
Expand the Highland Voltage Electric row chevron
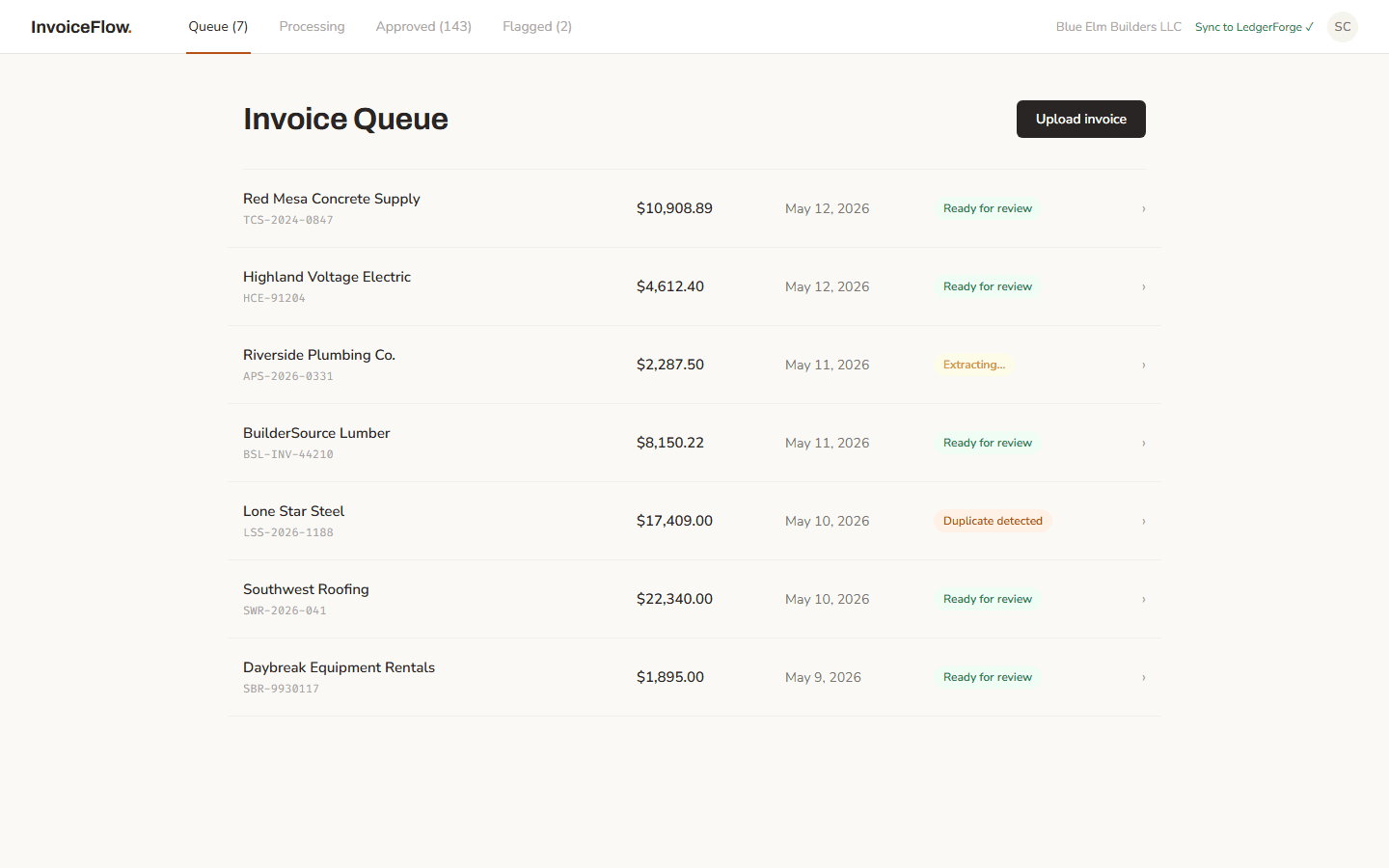tap(1144, 286)
